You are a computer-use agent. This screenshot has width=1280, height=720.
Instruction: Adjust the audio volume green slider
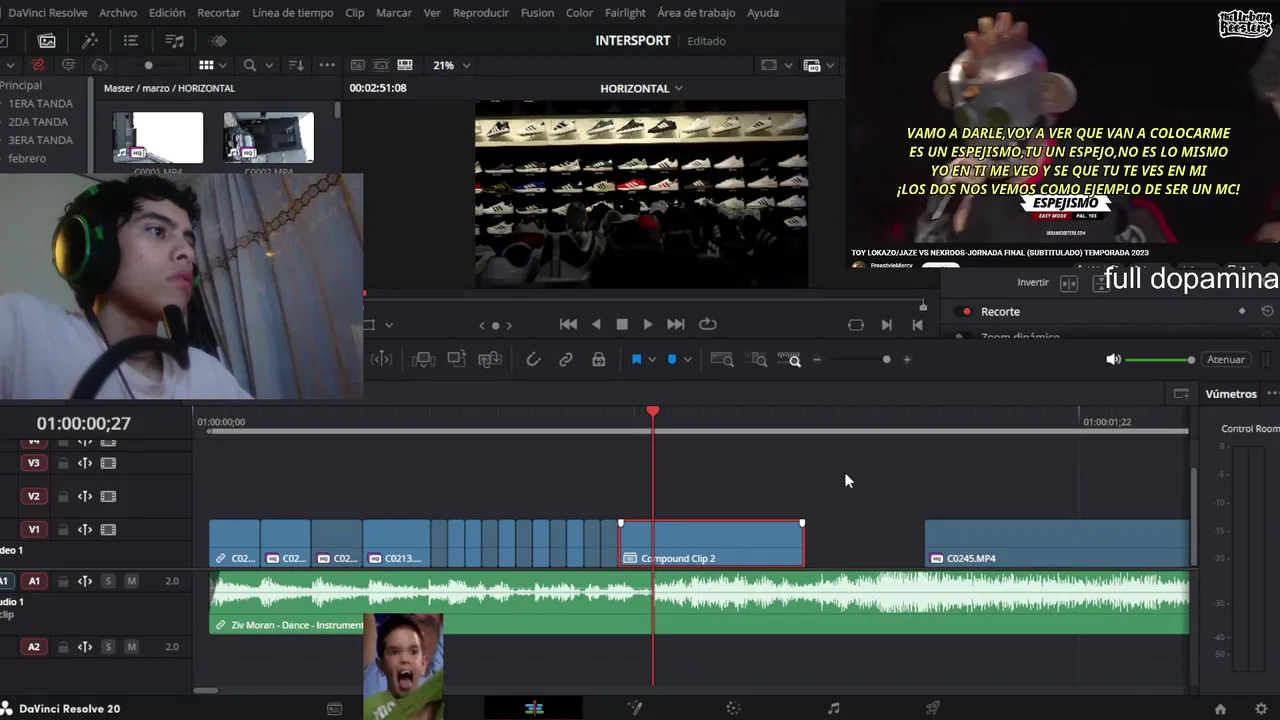(x=1160, y=360)
